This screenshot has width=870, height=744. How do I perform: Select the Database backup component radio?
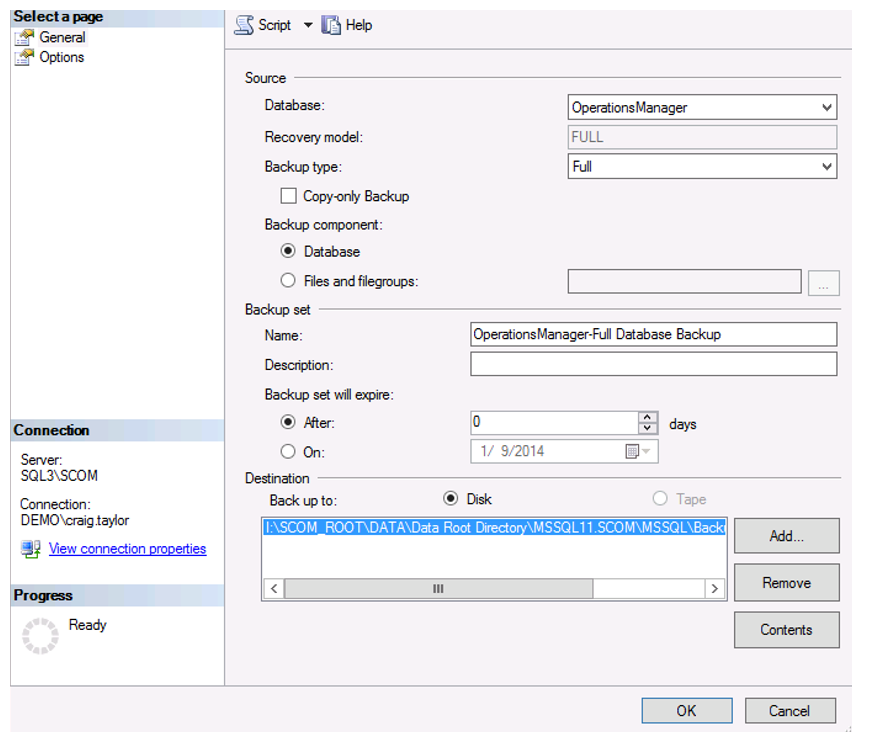tap(288, 251)
